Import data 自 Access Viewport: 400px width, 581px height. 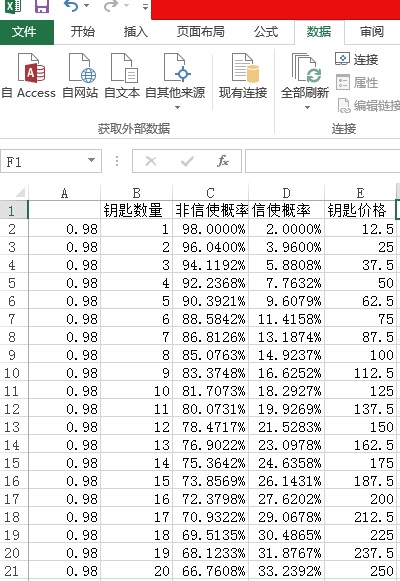click(x=29, y=76)
